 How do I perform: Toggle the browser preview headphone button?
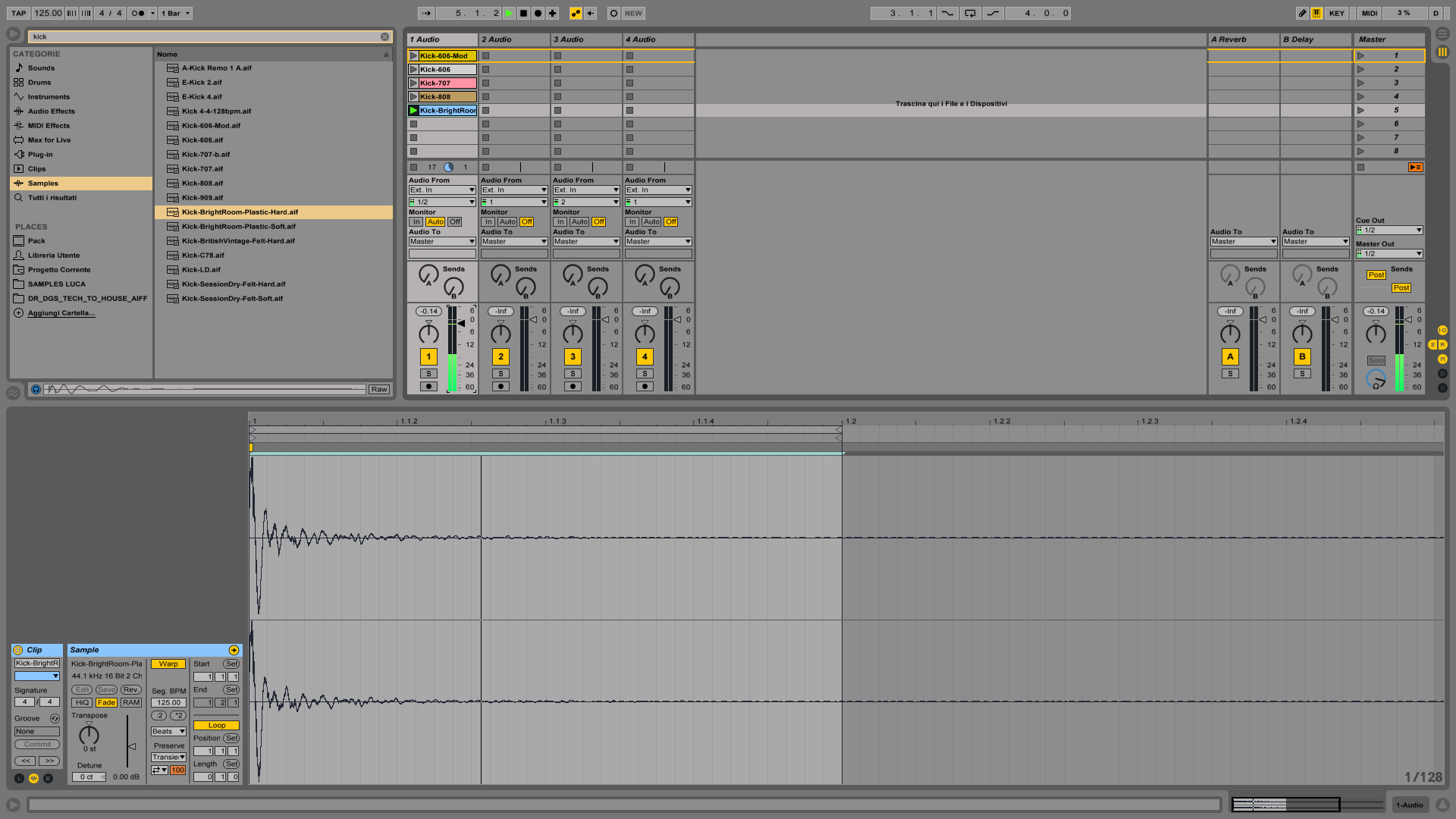[x=36, y=389]
